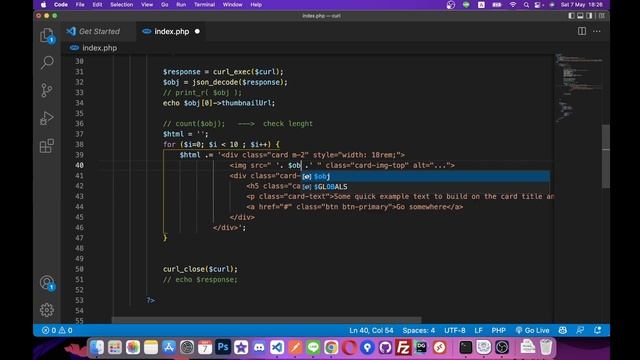Toggle the secondary side bar layout button
This screenshot has height=360, width=640.
589,16
